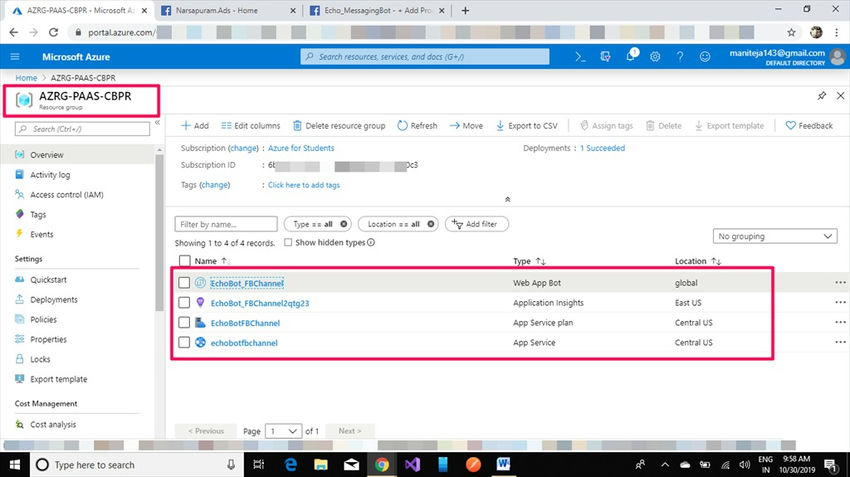Sort resources by Type column

529,261
